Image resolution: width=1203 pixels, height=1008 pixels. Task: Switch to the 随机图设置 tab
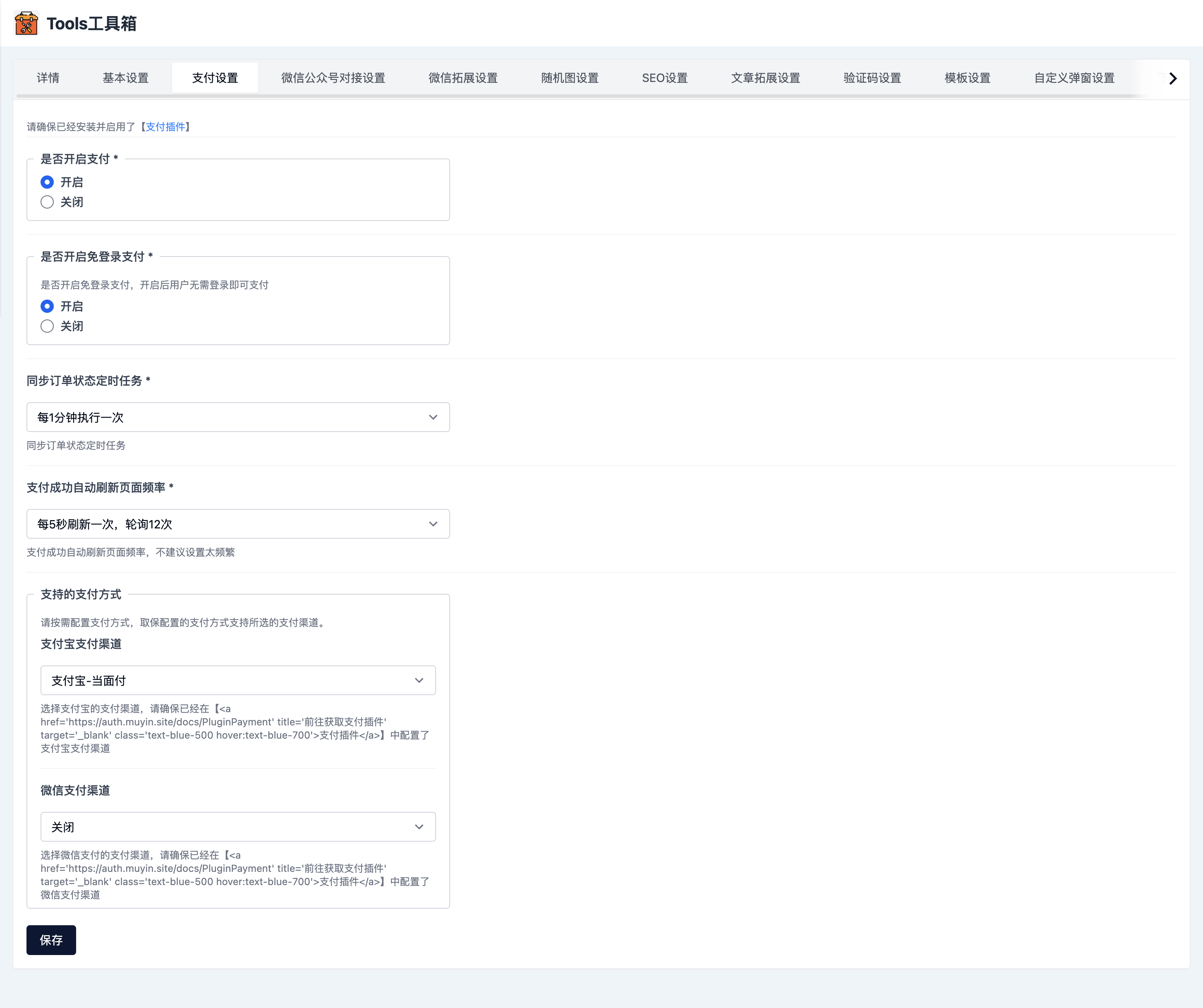tap(569, 78)
